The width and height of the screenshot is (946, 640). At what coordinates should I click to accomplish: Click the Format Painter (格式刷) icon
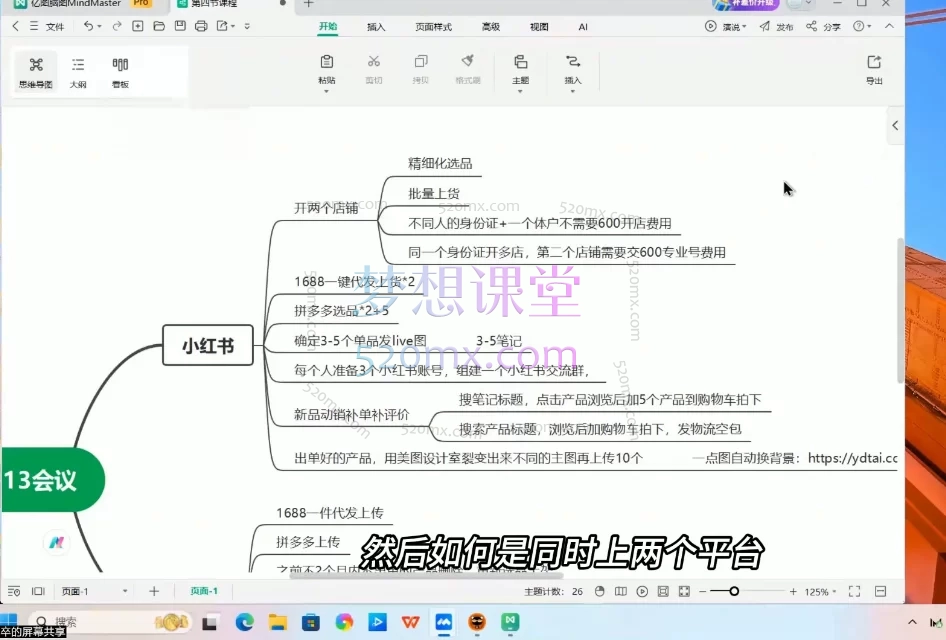click(x=468, y=68)
